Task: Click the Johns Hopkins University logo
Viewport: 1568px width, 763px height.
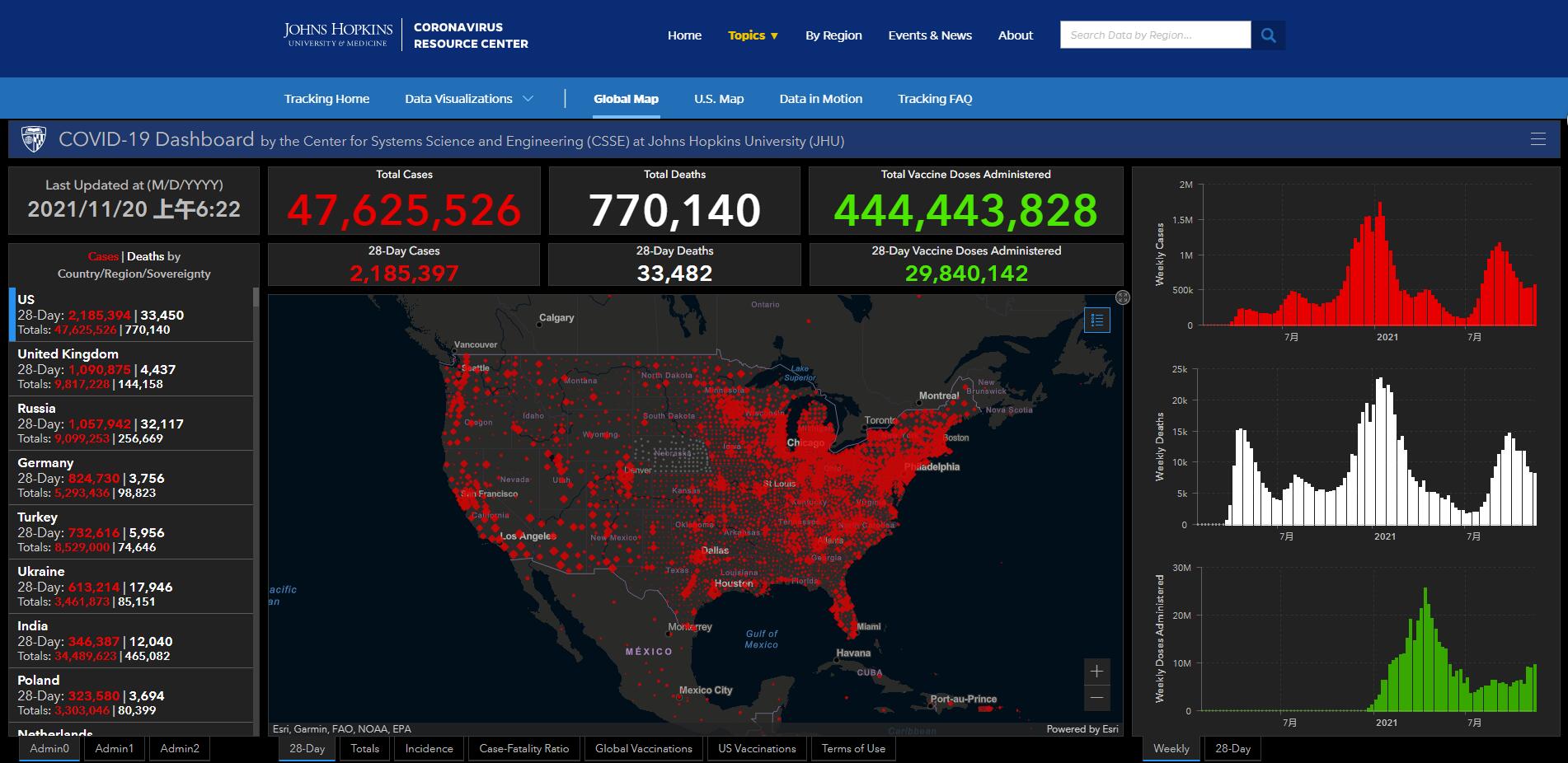Action: [338, 35]
